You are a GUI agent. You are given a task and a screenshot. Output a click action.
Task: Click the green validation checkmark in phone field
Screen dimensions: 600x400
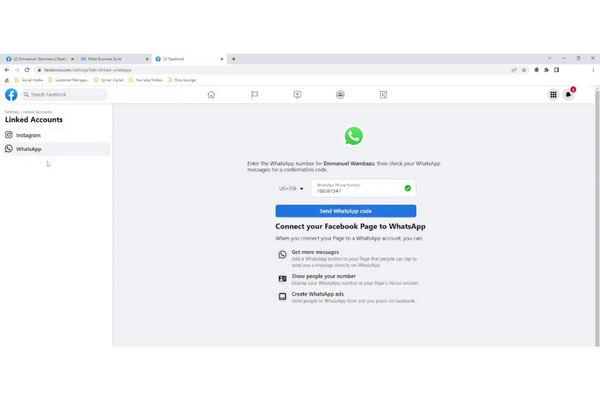tap(408, 188)
